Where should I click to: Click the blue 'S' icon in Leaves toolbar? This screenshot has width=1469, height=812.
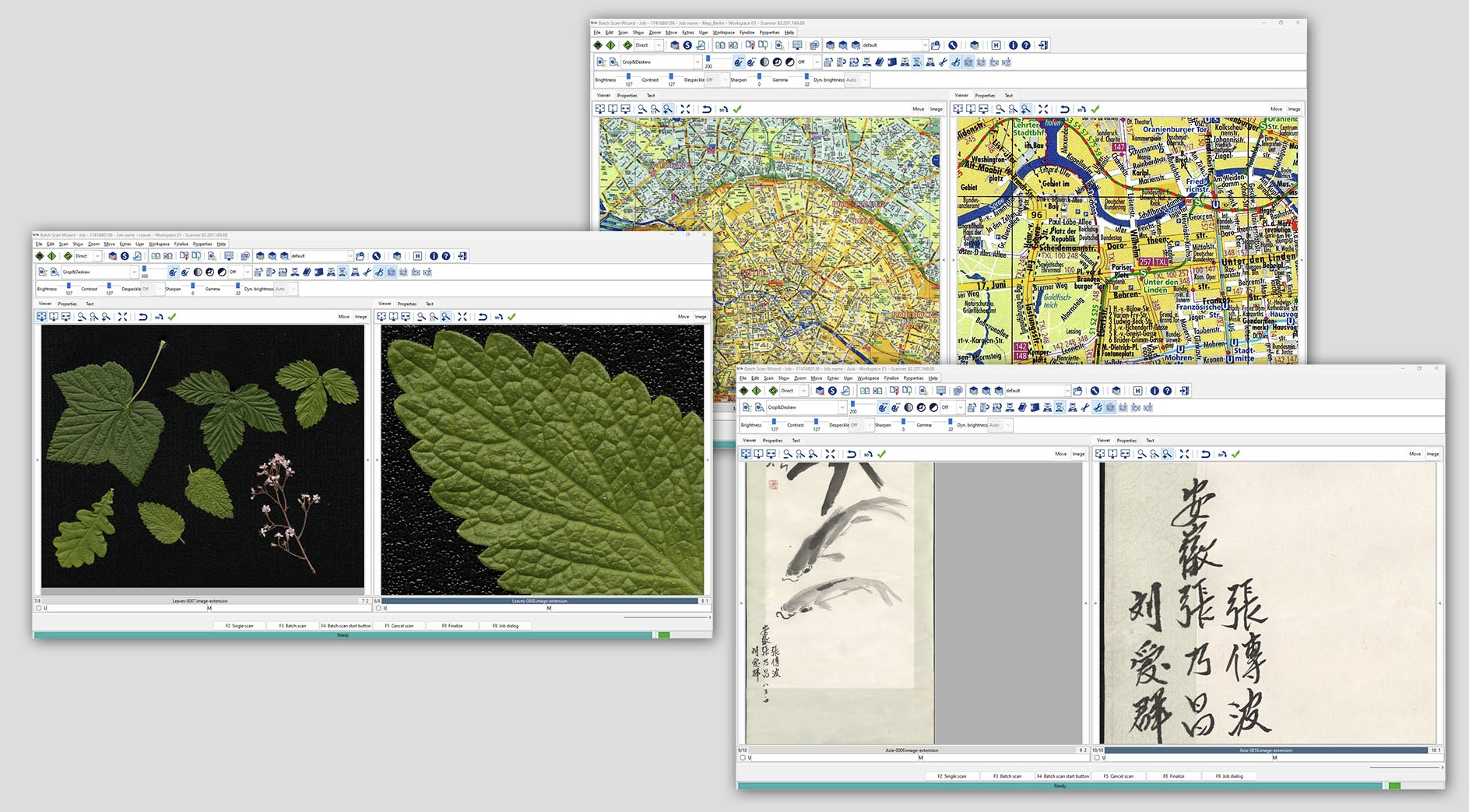[x=125, y=256]
